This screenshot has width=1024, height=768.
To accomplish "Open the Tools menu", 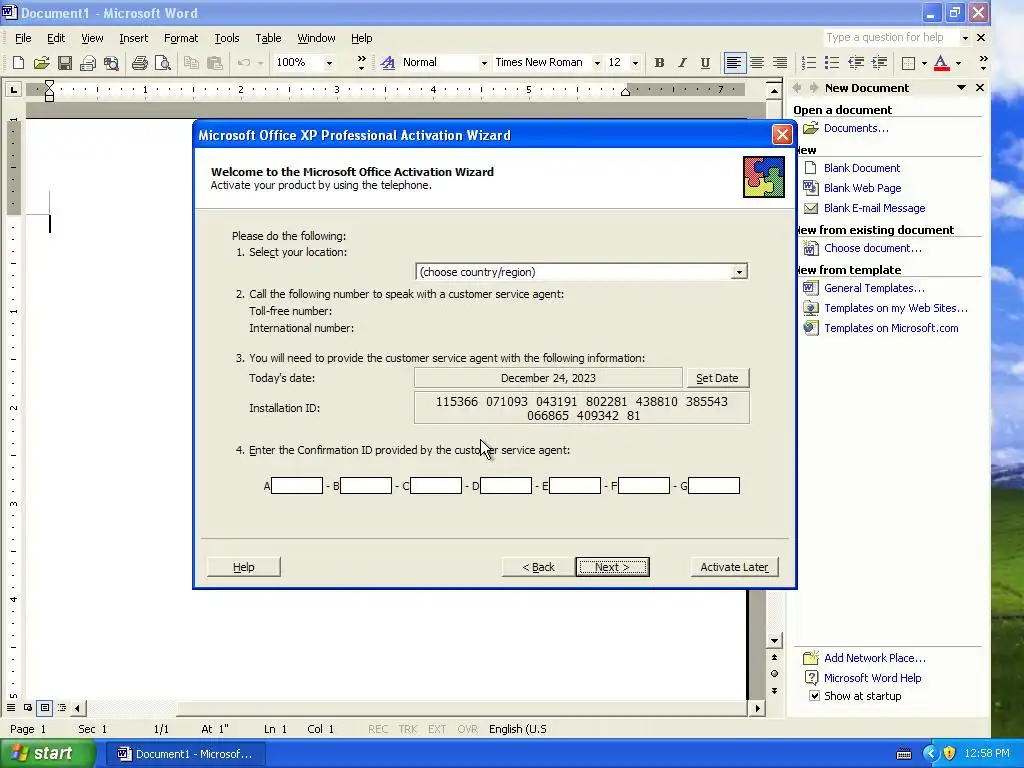I will [x=227, y=38].
